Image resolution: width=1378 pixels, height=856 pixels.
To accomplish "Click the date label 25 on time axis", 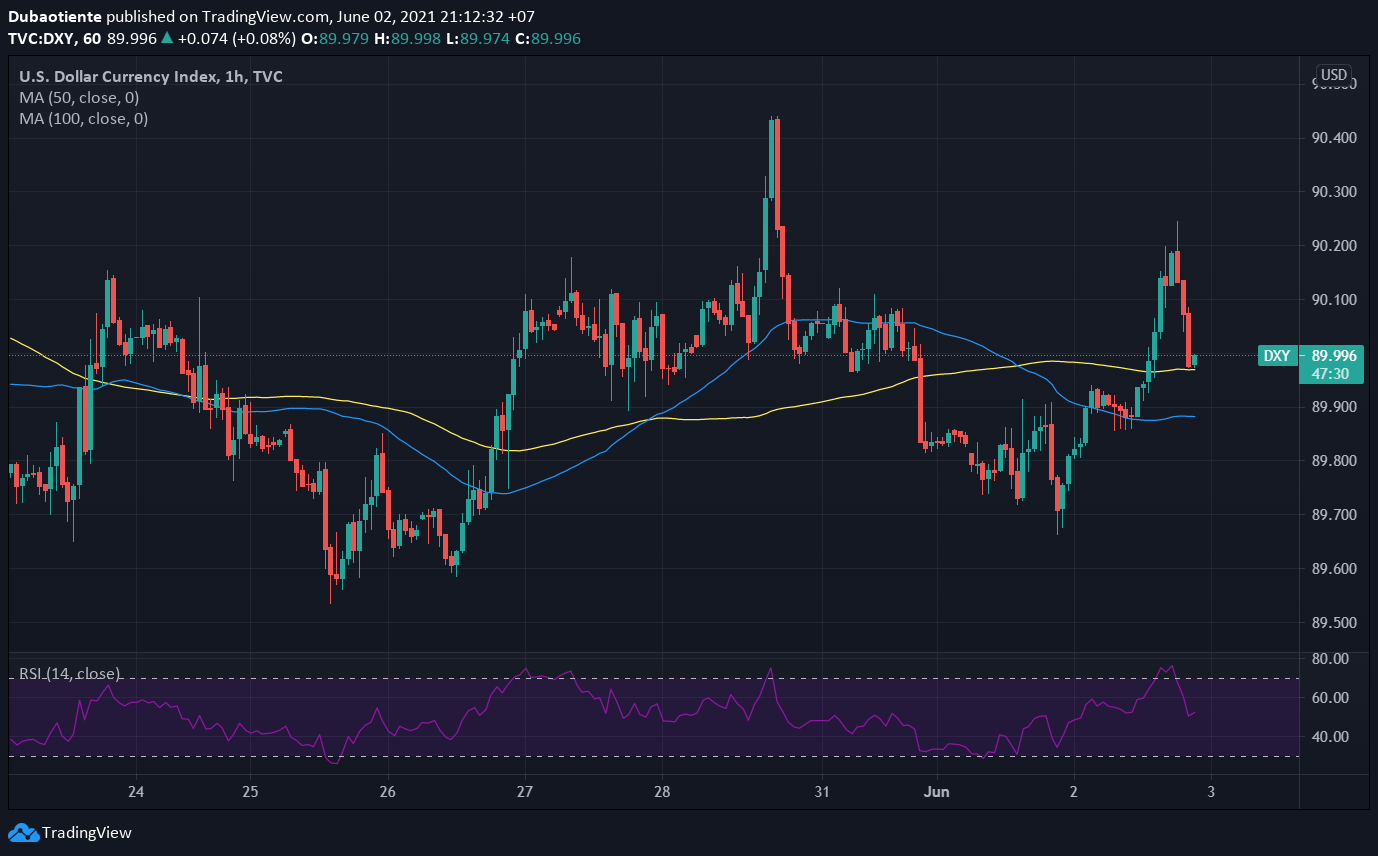I will pyautogui.click(x=250, y=792).
